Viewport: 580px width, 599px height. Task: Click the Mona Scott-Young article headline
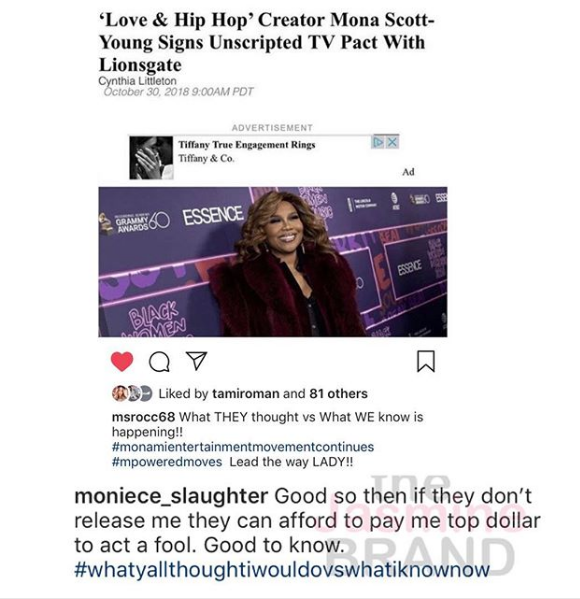coord(267,42)
